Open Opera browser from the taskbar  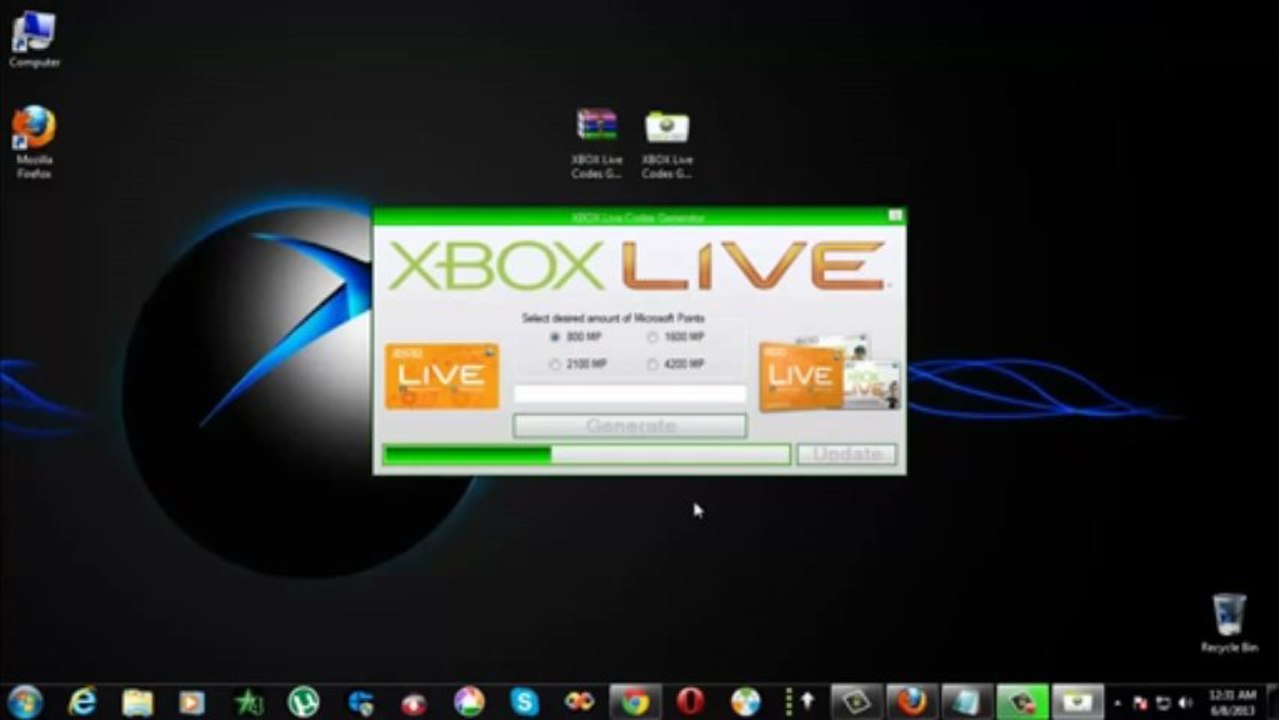click(690, 702)
